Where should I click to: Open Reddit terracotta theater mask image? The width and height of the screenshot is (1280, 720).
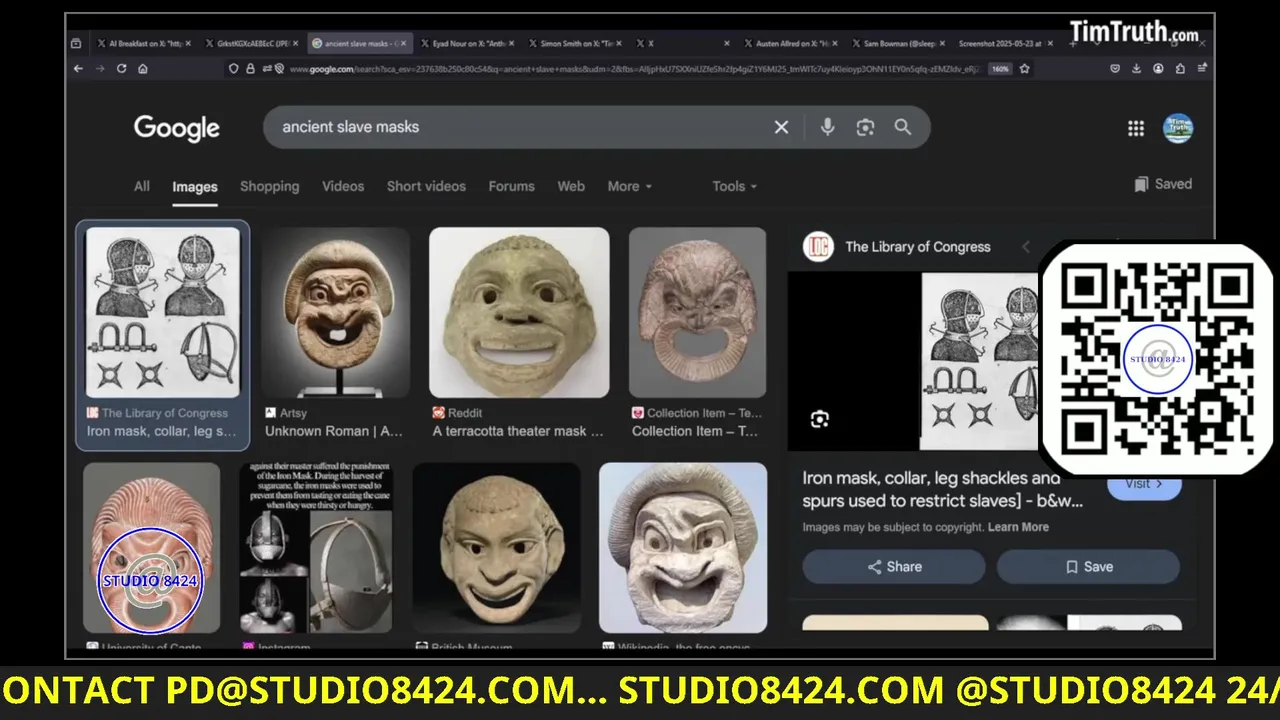click(x=519, y=312)
